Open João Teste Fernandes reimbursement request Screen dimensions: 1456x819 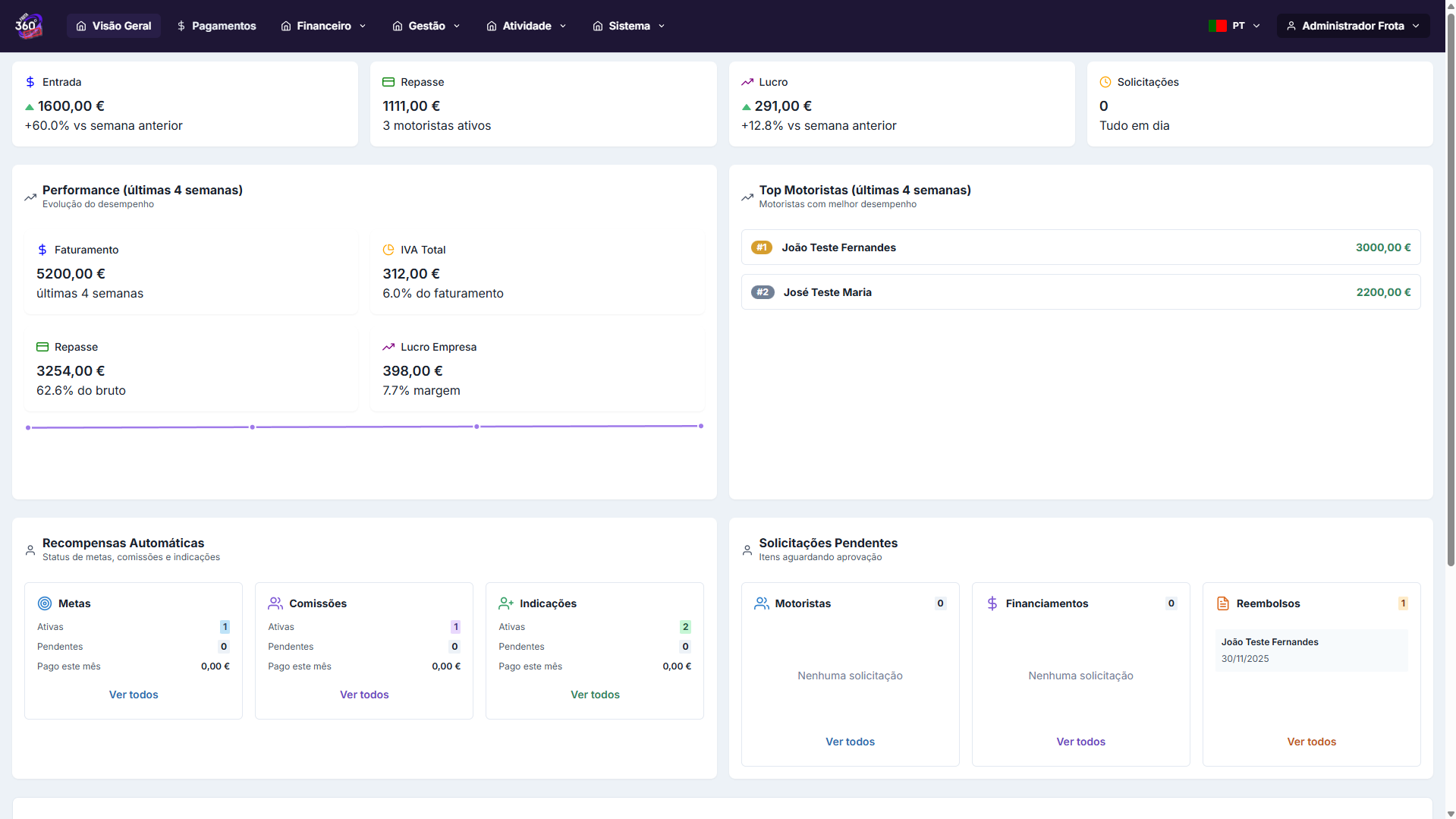click(x=1311, y=650)
